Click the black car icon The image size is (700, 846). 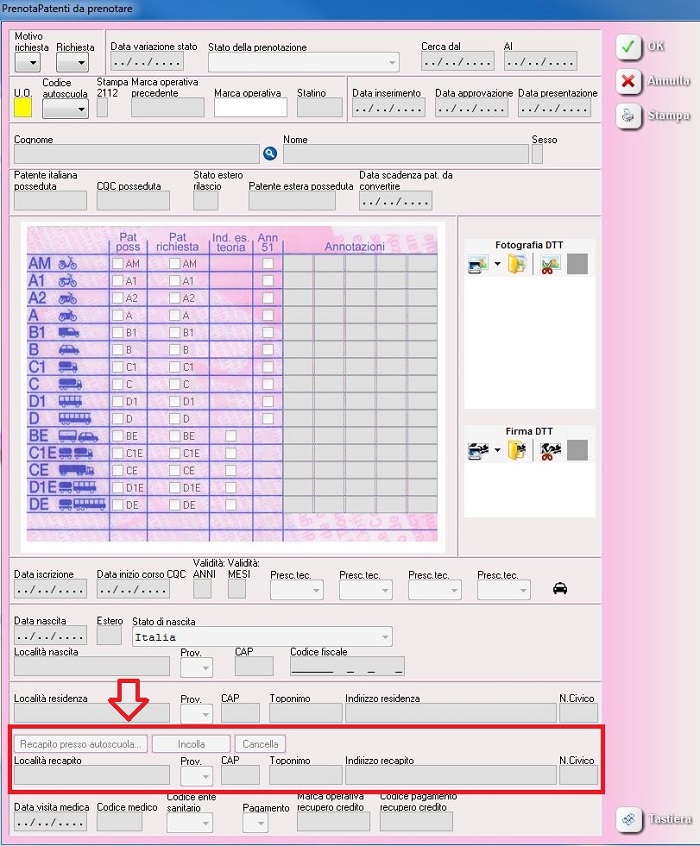[560, 588]
